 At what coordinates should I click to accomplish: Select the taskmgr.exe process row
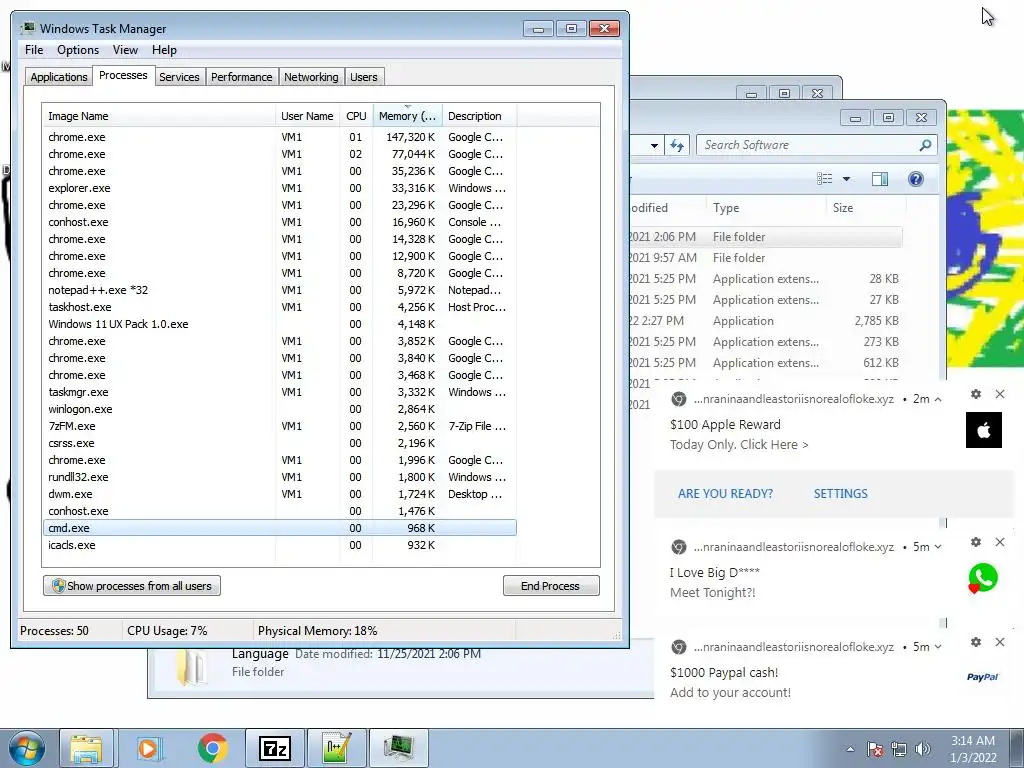point(280,392)
